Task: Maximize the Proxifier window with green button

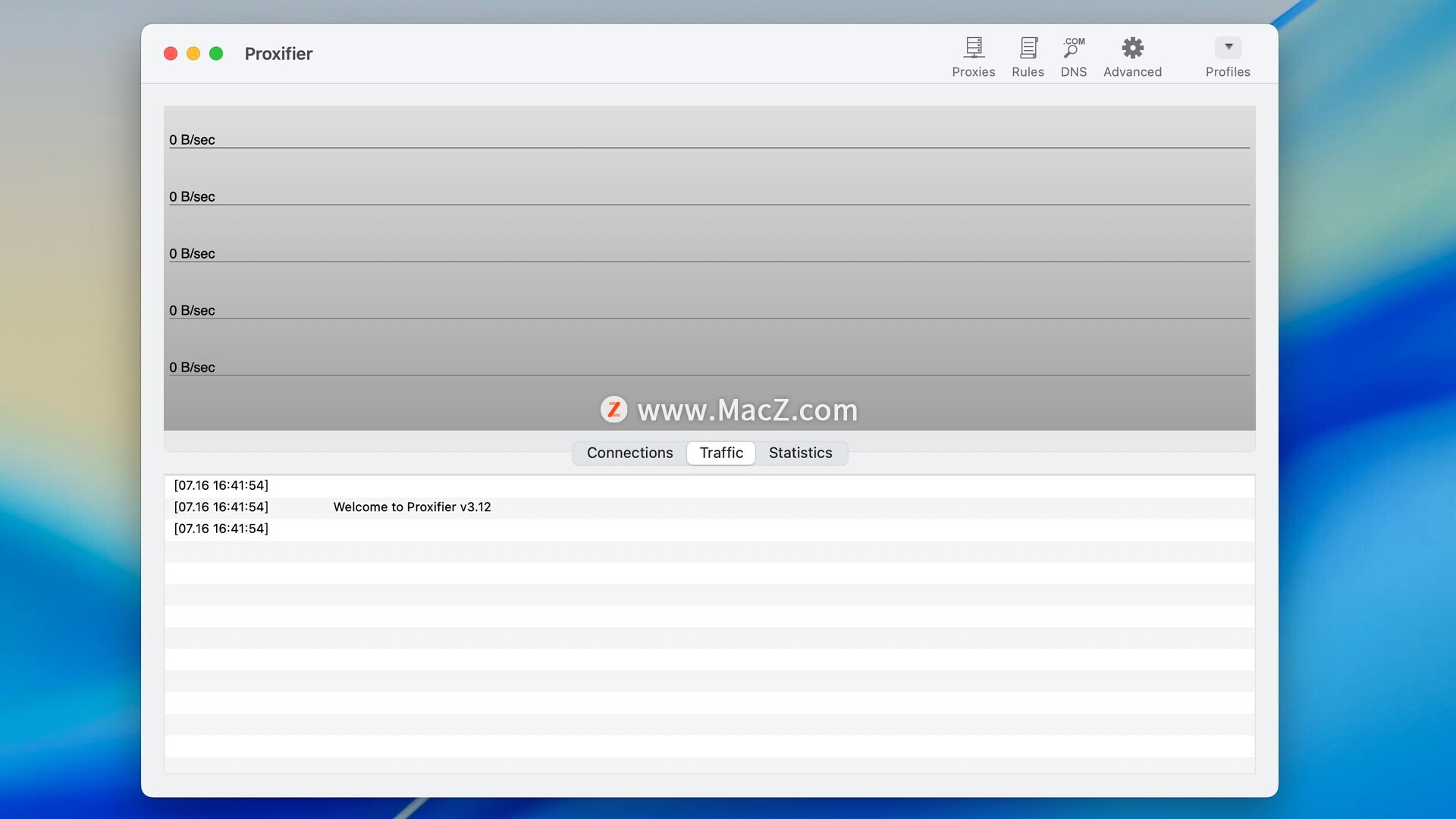Action: click(216, 54)
